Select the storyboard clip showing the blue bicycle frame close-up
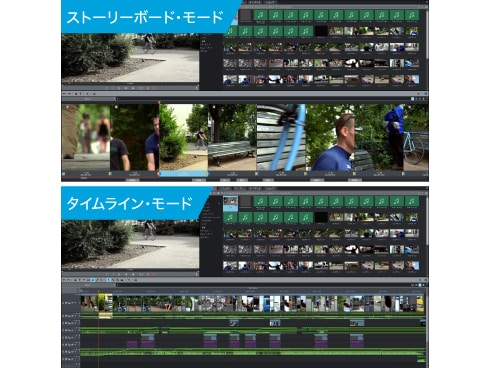Image resolution: width=490 pixels, height=368 pixels. click(282, 138)
